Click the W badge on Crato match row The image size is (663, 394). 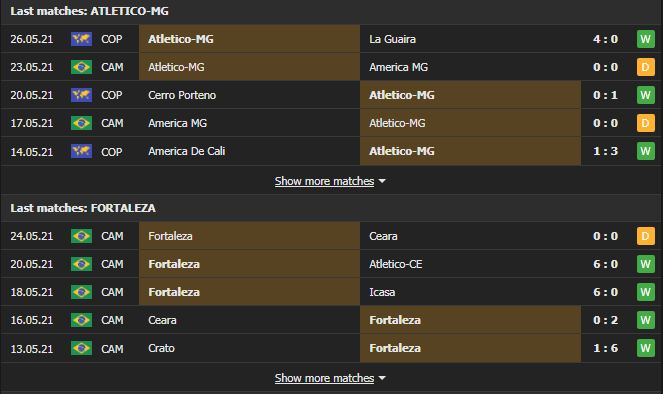tap(645, 348)
